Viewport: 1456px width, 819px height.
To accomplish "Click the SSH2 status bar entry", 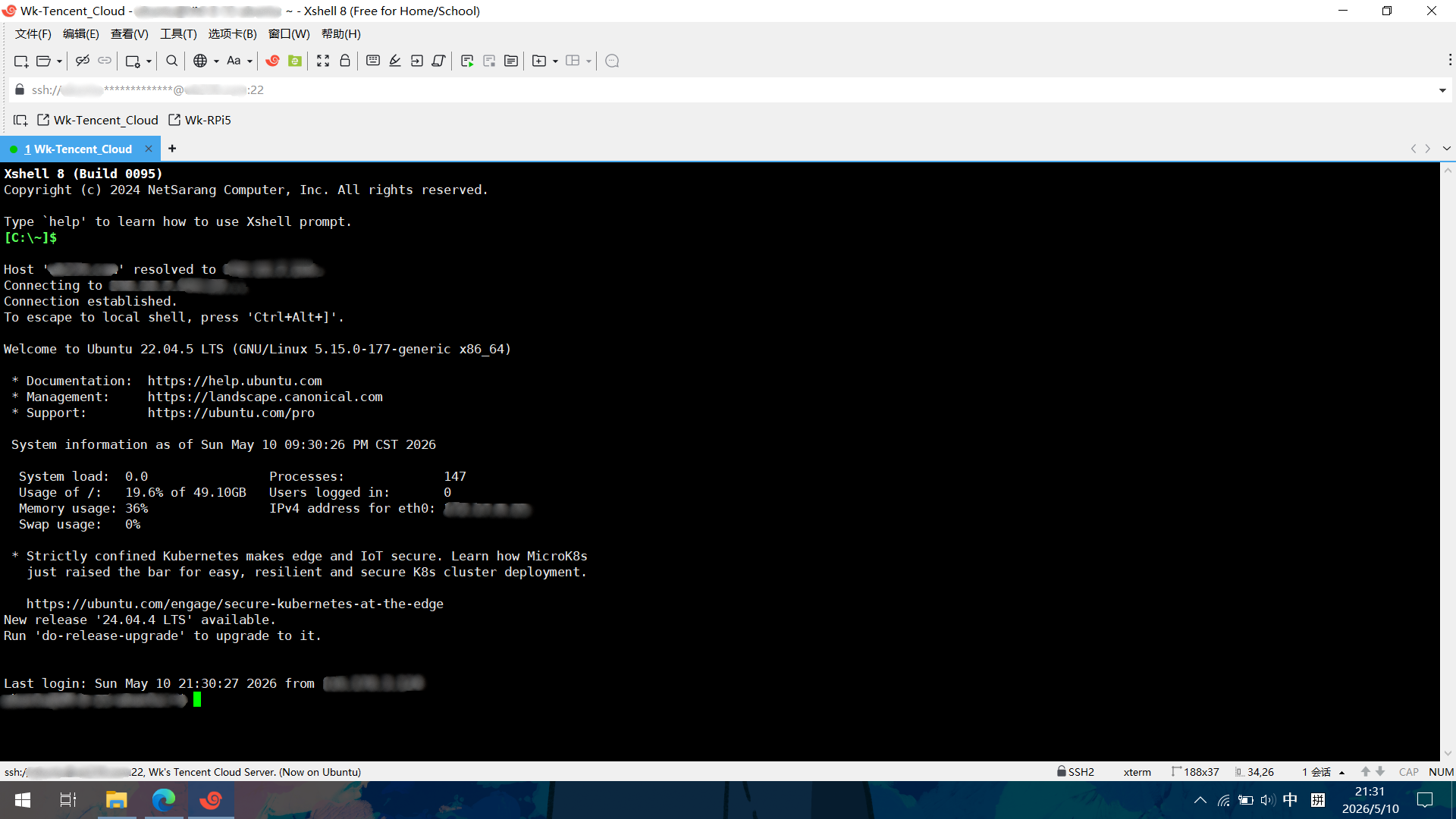I will [x=1076, y=772].
